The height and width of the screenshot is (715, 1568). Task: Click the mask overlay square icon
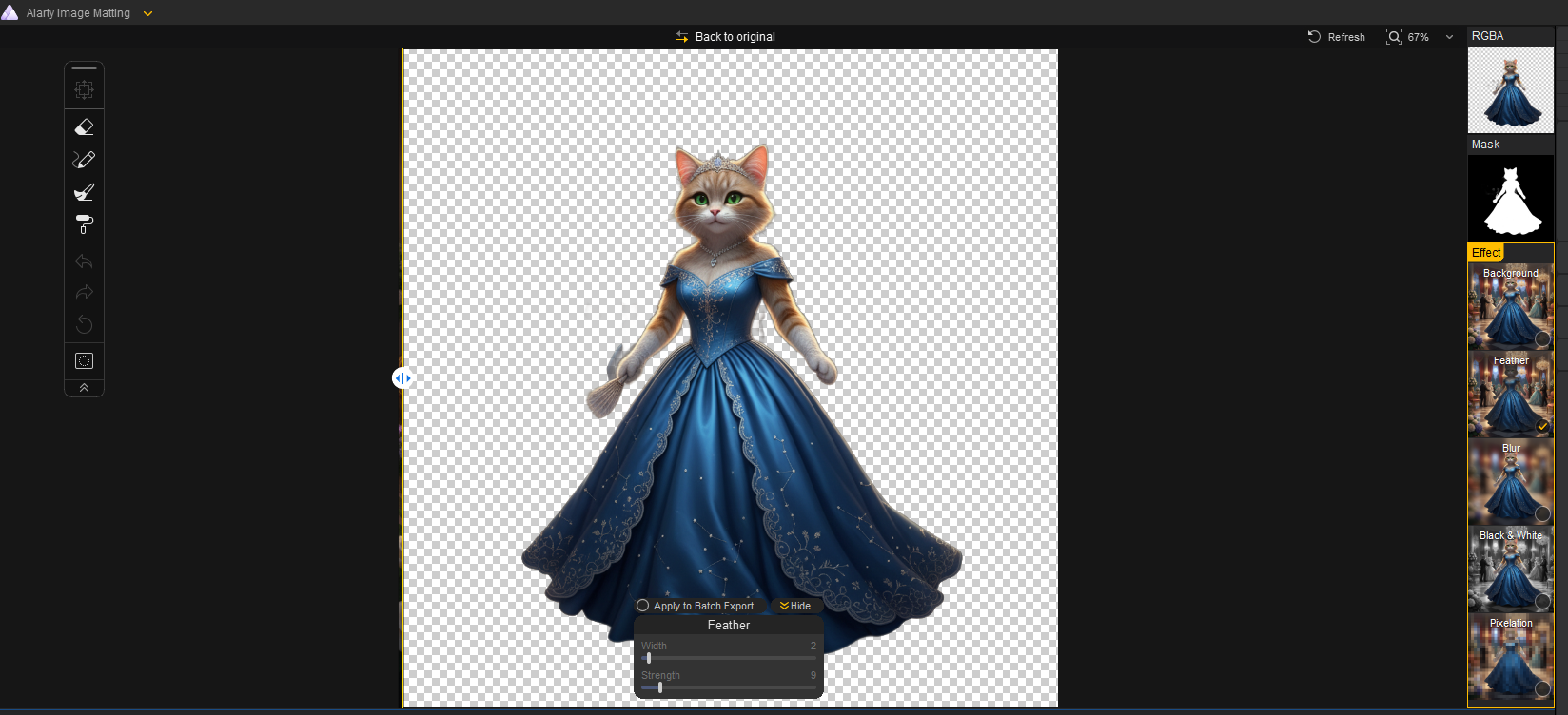(x=84, y=360)
